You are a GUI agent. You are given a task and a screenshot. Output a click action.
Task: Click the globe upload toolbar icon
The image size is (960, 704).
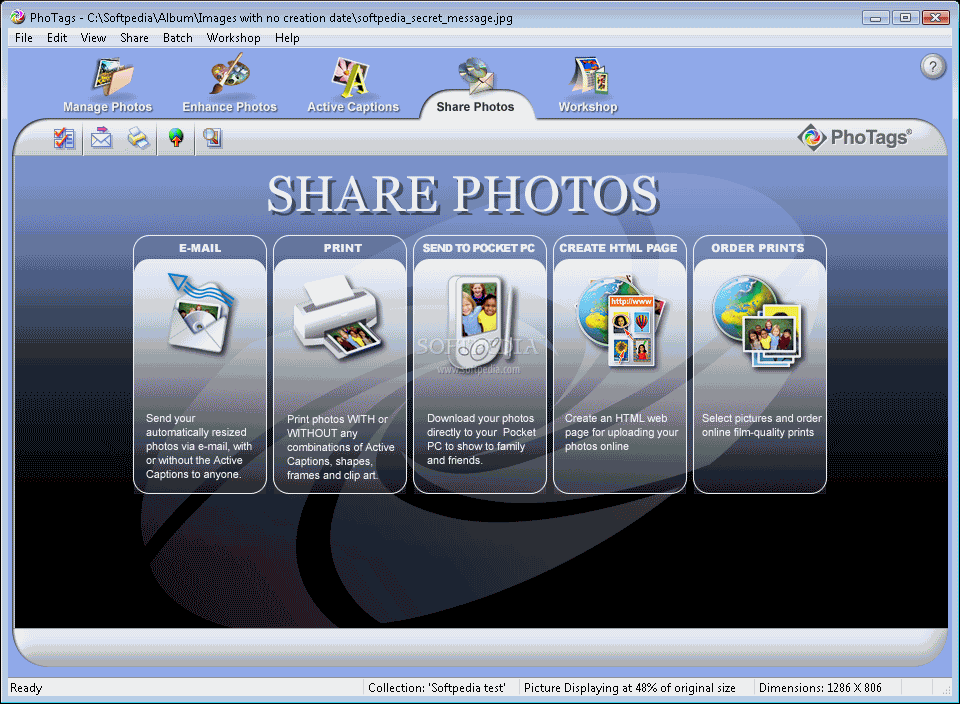click(176, 138)
